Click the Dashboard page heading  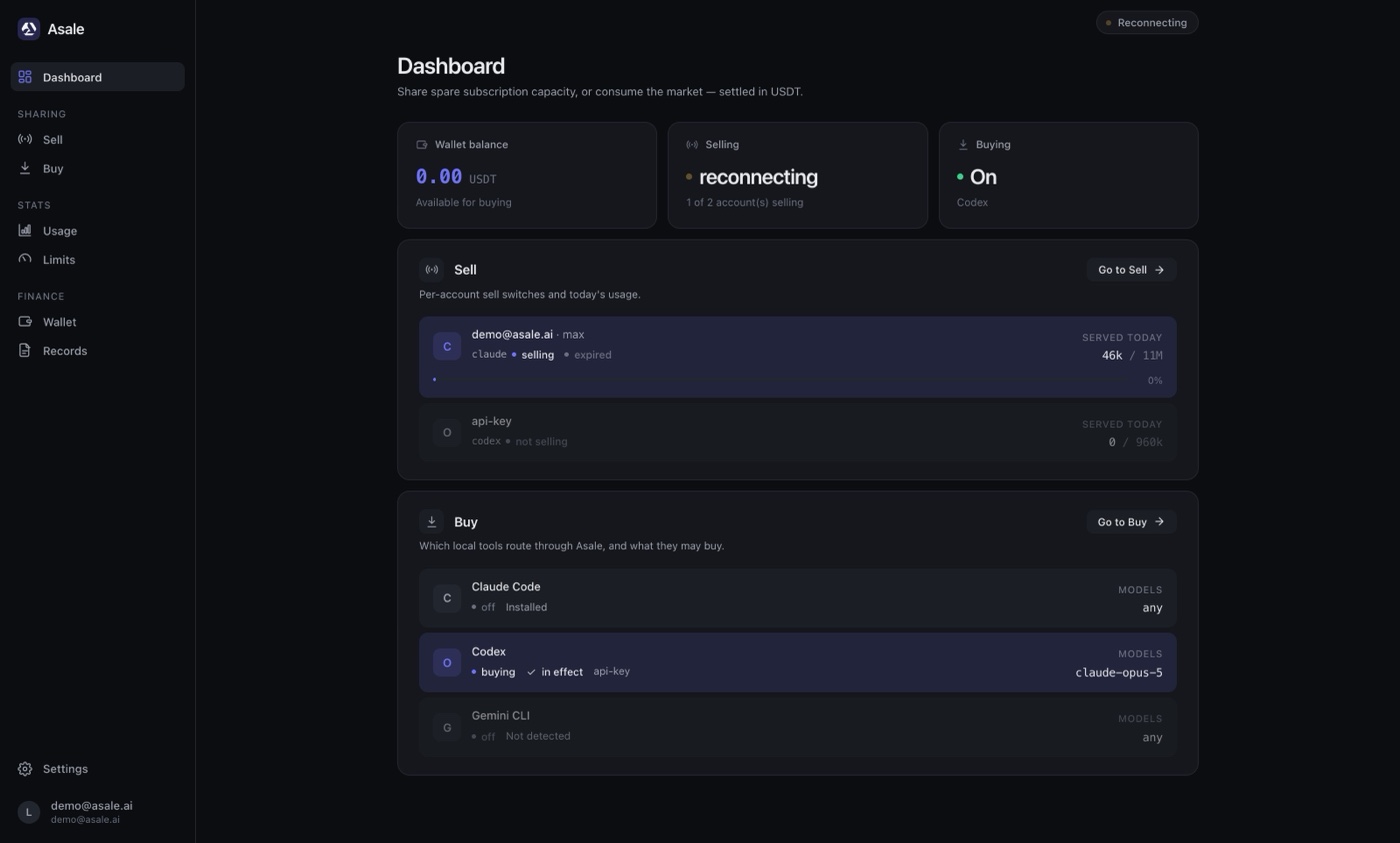[x=451, y=66]
